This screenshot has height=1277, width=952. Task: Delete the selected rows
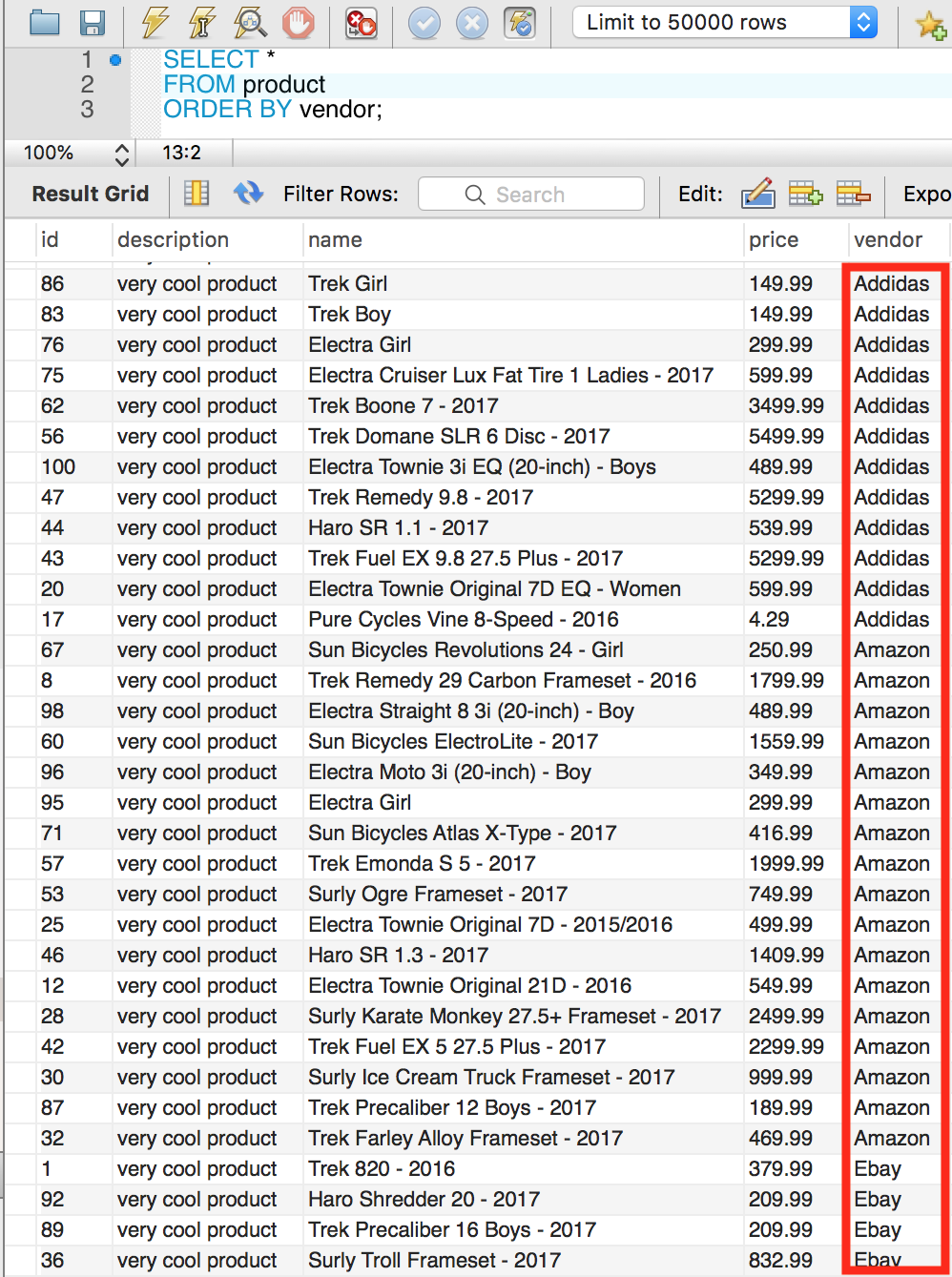click(x=853, y=194)
